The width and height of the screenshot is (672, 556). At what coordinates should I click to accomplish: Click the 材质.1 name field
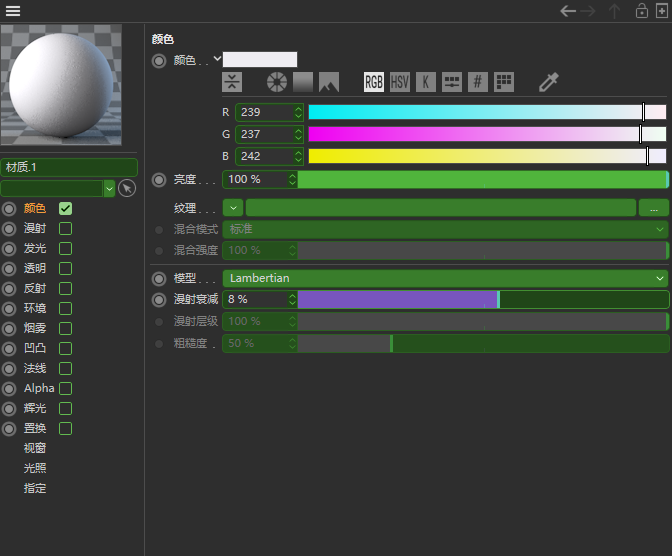[x=69, y=167]
